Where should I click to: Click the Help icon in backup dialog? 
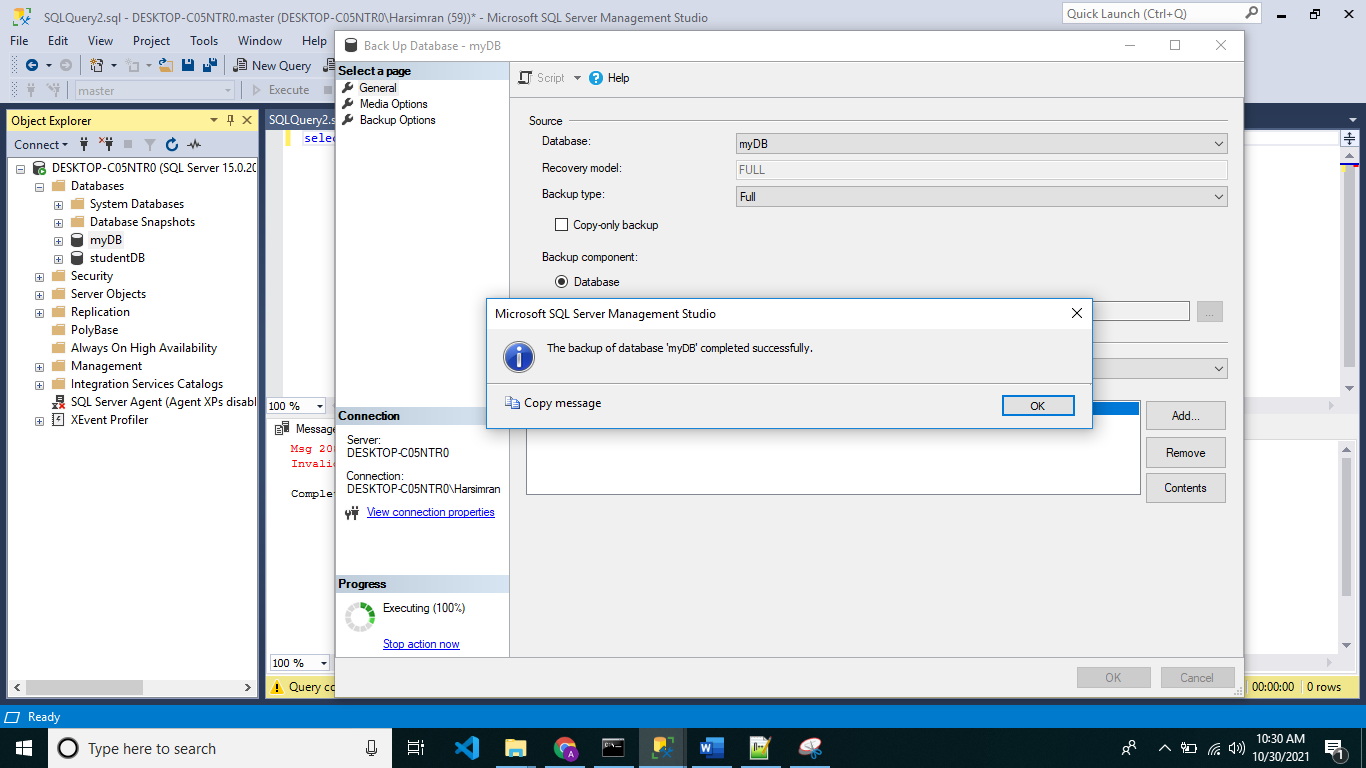596,78
